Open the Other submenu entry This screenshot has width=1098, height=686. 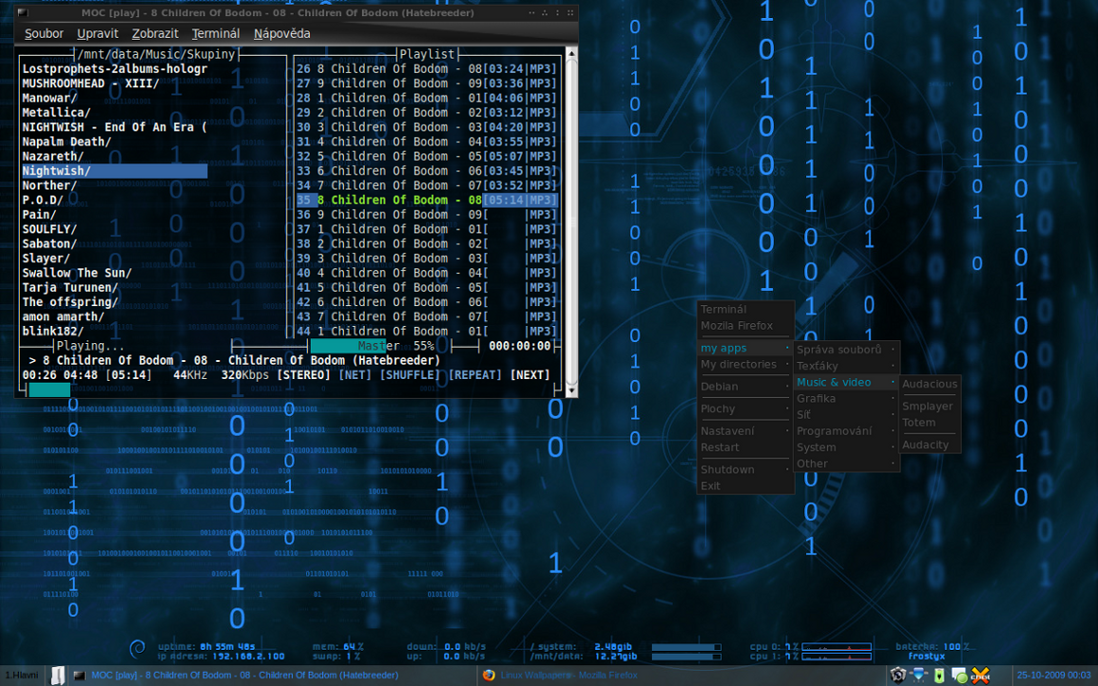847,463
